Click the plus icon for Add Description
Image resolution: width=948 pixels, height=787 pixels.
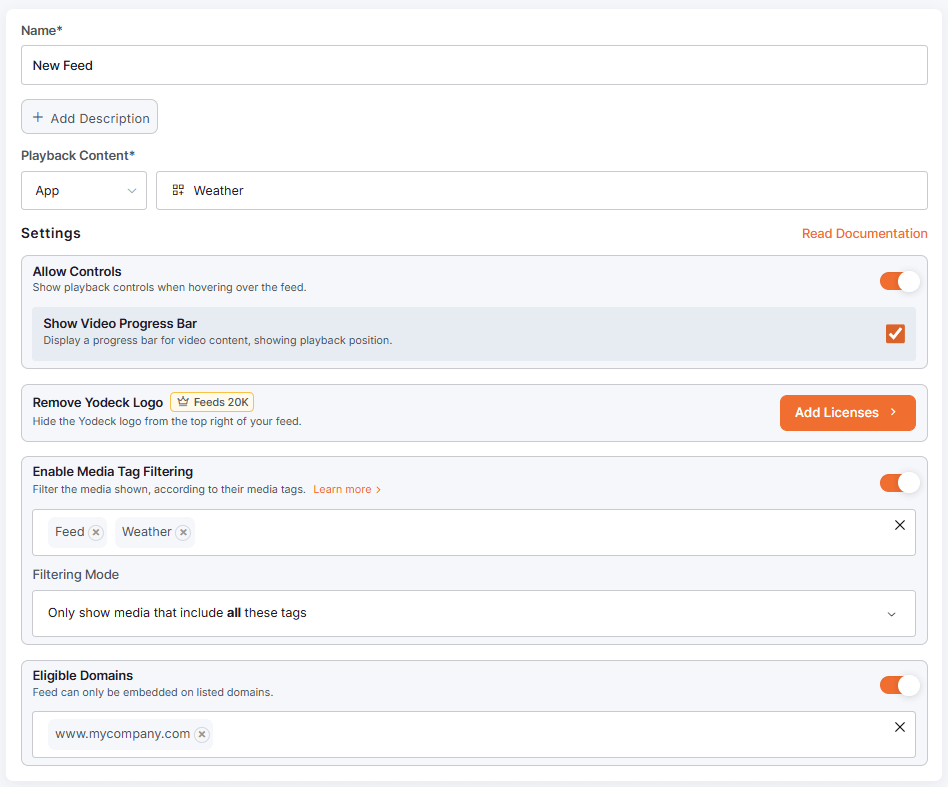(38, 117)
